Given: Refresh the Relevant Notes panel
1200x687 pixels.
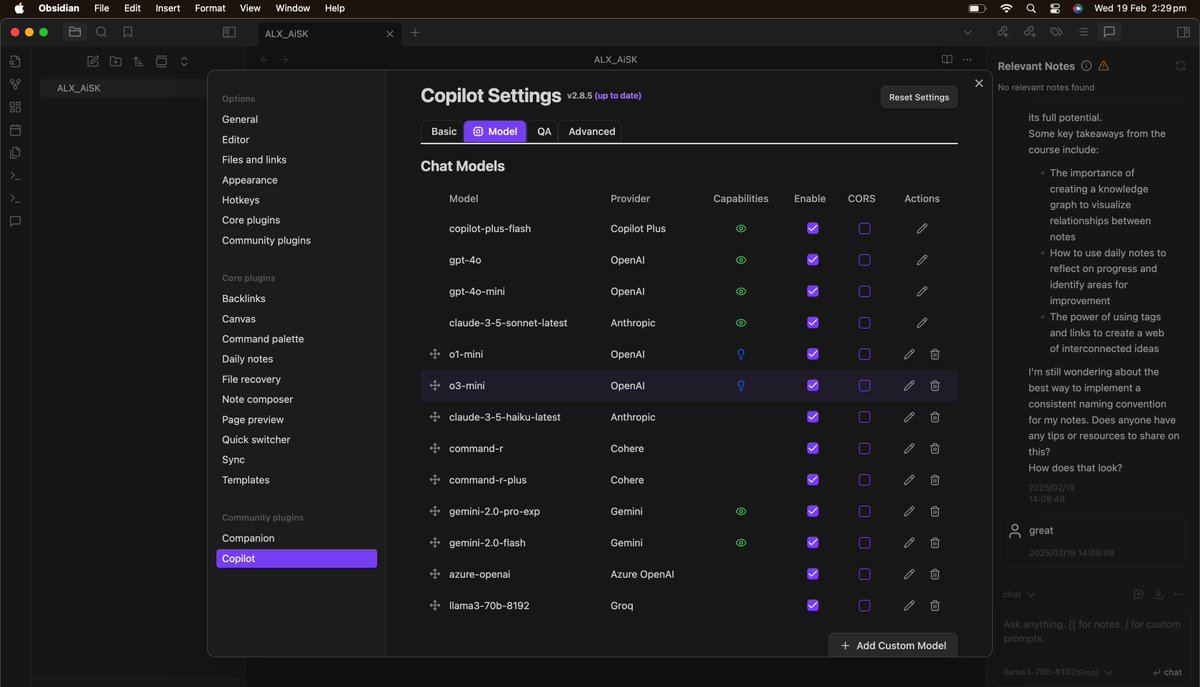Looking at the screenshot, I should (x=1180, y=66).
